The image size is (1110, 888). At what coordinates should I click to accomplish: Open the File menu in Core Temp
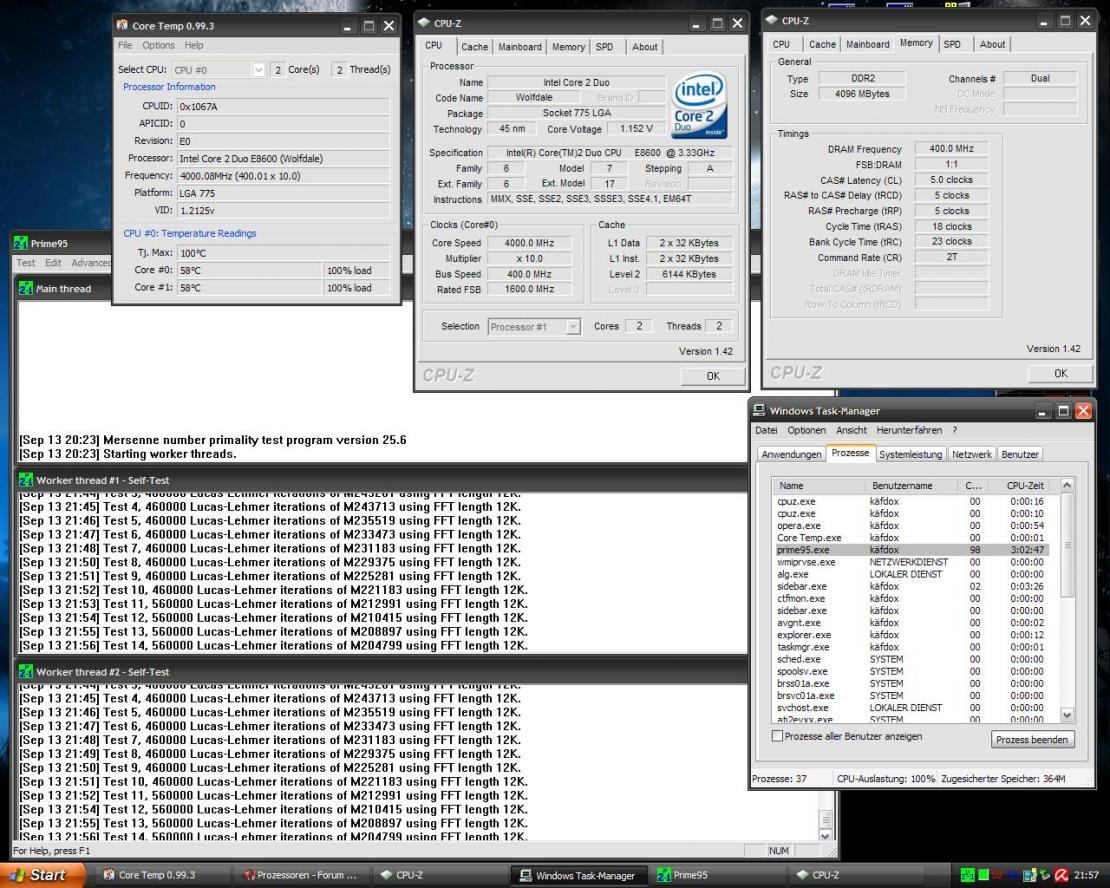click(125, 45)
